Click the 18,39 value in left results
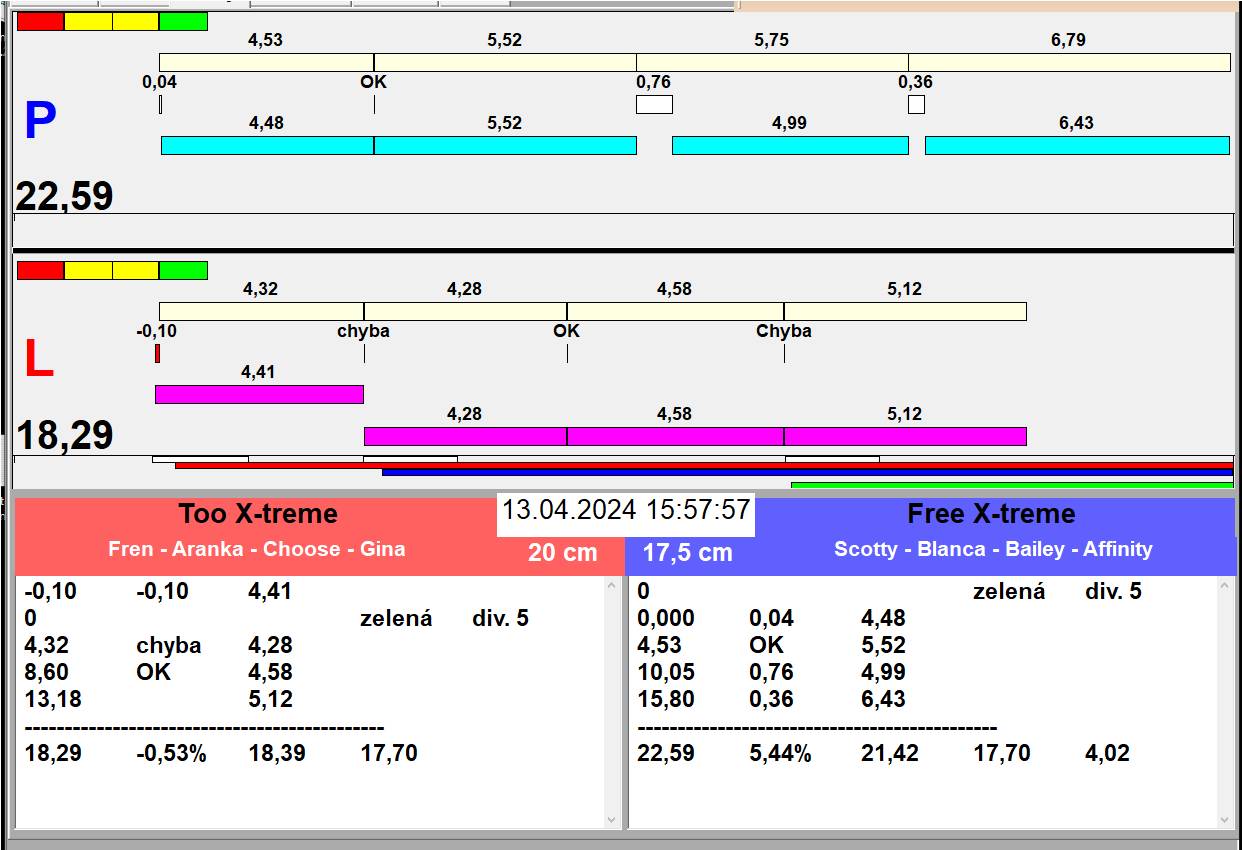 [277, 753]
